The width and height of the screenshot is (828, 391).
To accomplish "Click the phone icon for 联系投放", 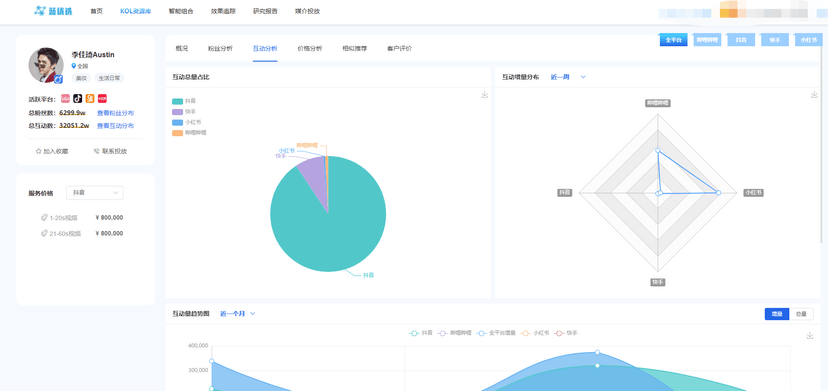I will [97, 151].
